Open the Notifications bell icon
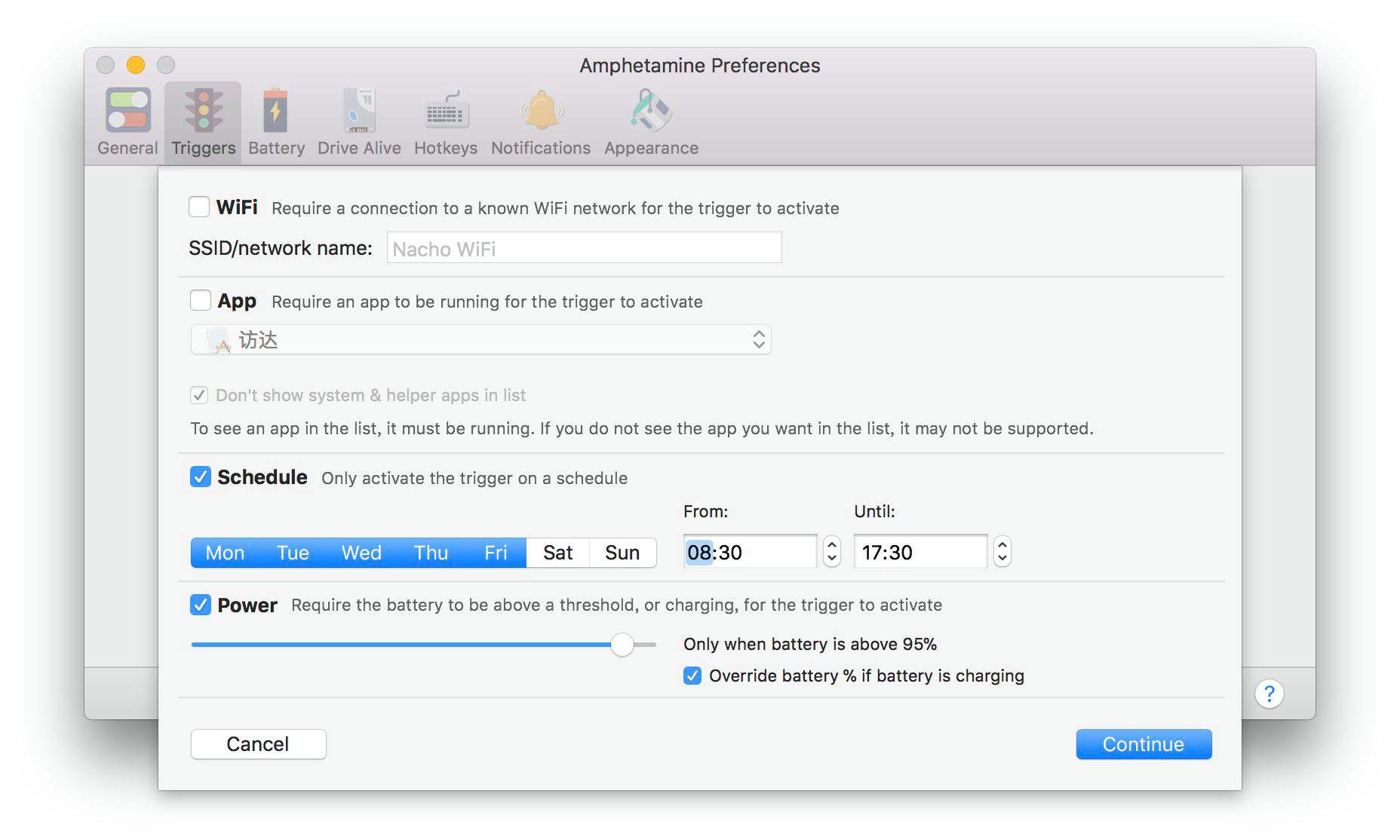Image resolution: width=1400 pixels, height=840 pixels. (541, 110)
